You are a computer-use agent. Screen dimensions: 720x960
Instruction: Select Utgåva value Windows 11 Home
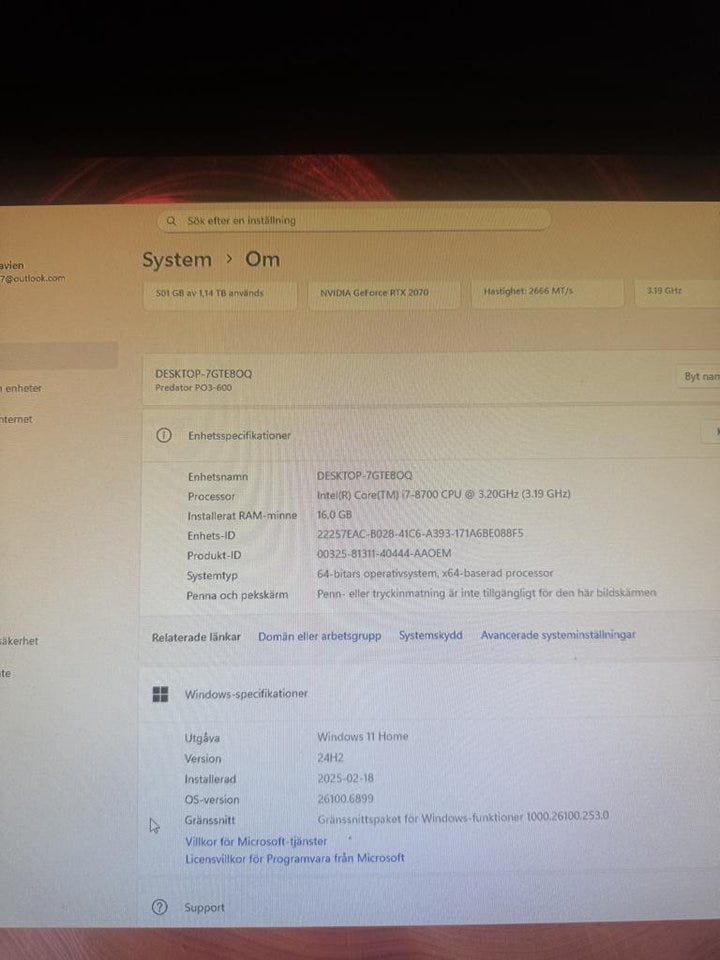click(362, 737)
